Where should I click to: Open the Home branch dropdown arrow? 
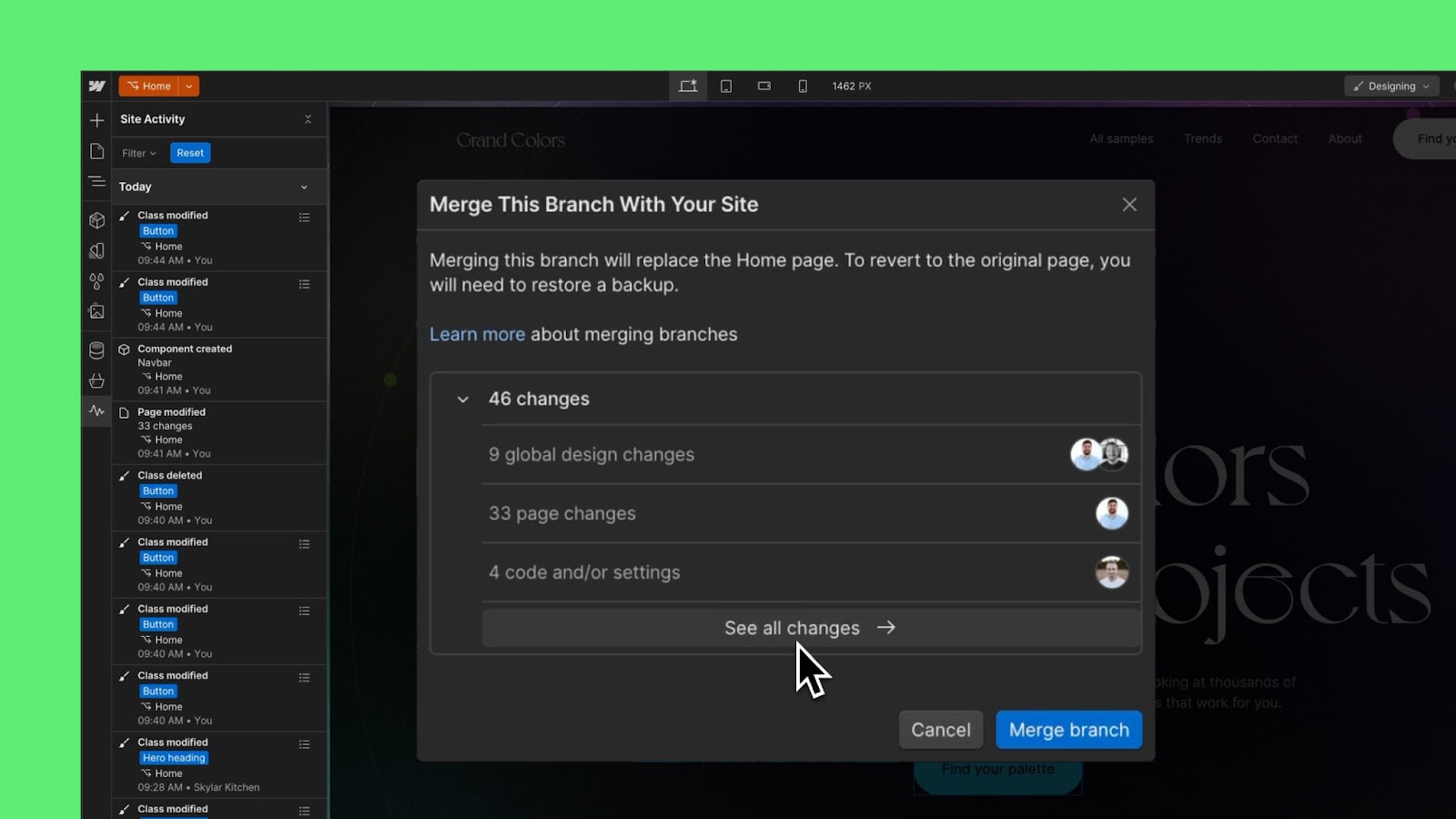click(188, 86)
